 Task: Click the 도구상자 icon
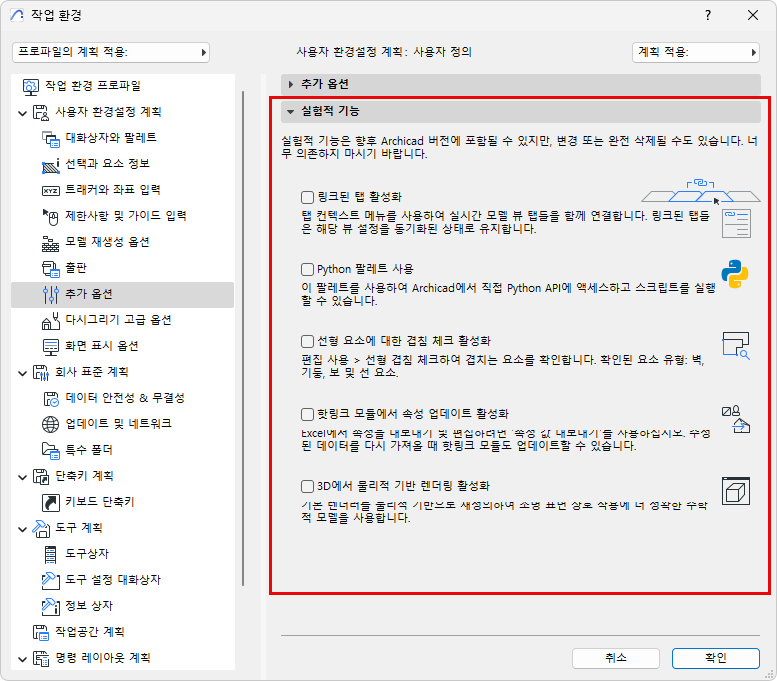point(51,555)
